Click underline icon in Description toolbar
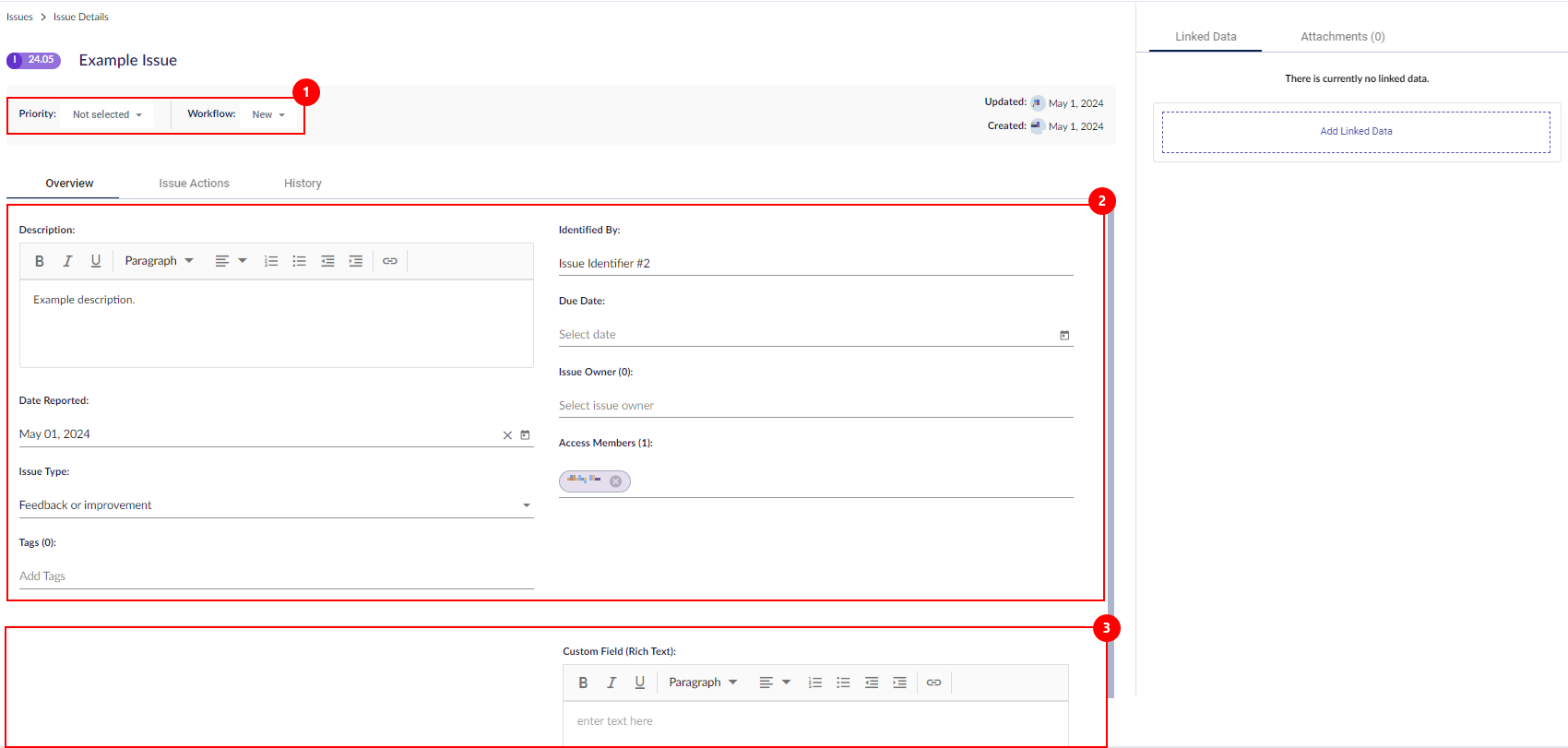Image resolution: width=1568 pixels, height=748 pixels. [95, 261]
